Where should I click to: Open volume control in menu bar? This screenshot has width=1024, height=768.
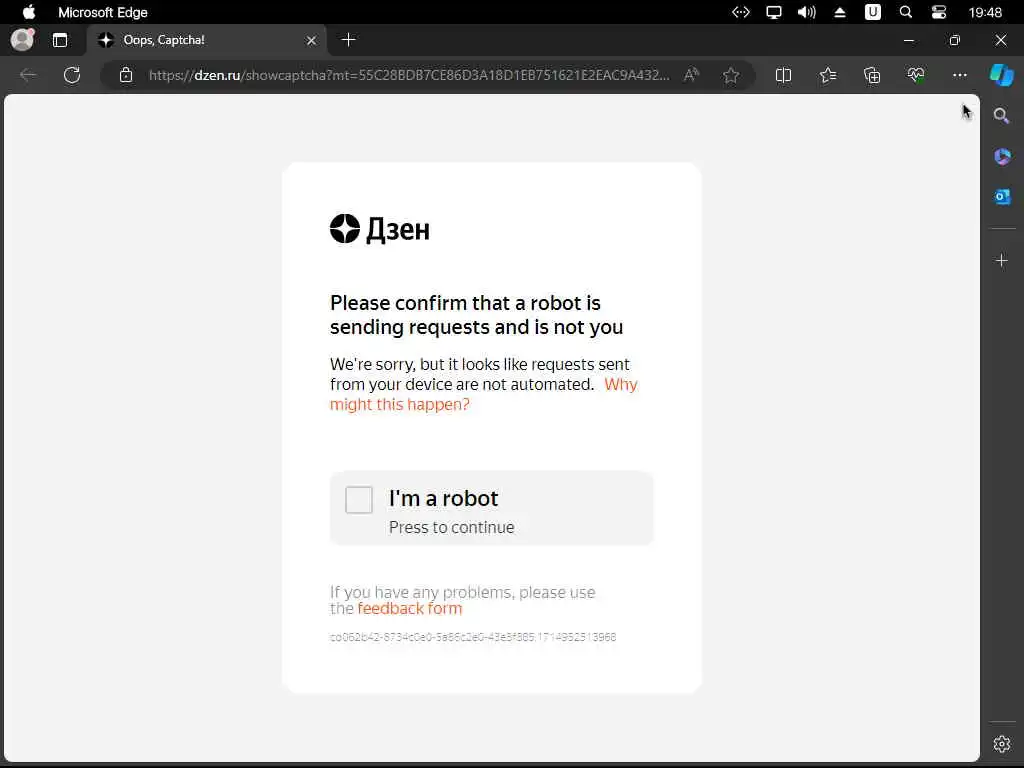[x=807, y=12]
